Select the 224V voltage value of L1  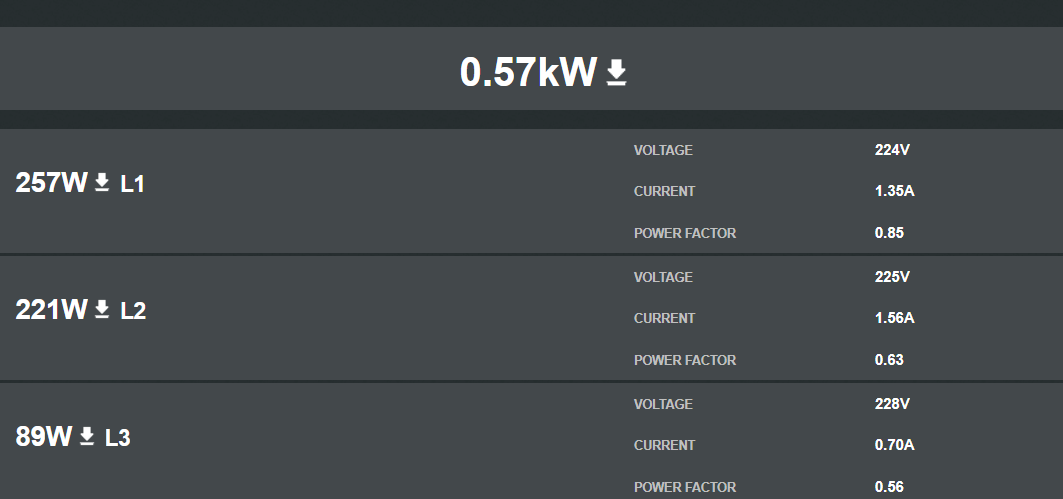892,150
